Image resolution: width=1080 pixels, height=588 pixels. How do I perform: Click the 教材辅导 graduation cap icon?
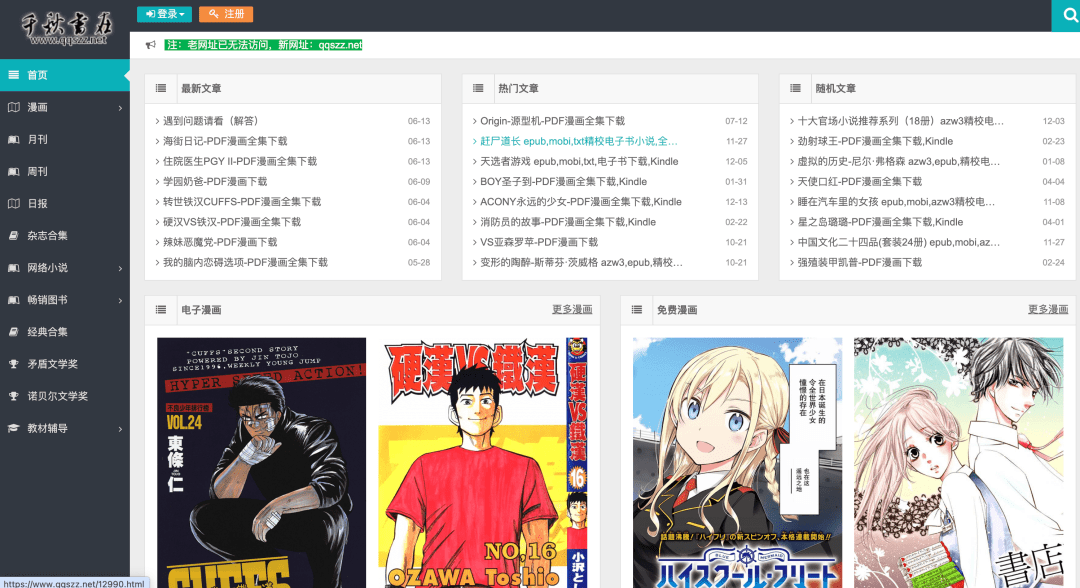[14, 428]
